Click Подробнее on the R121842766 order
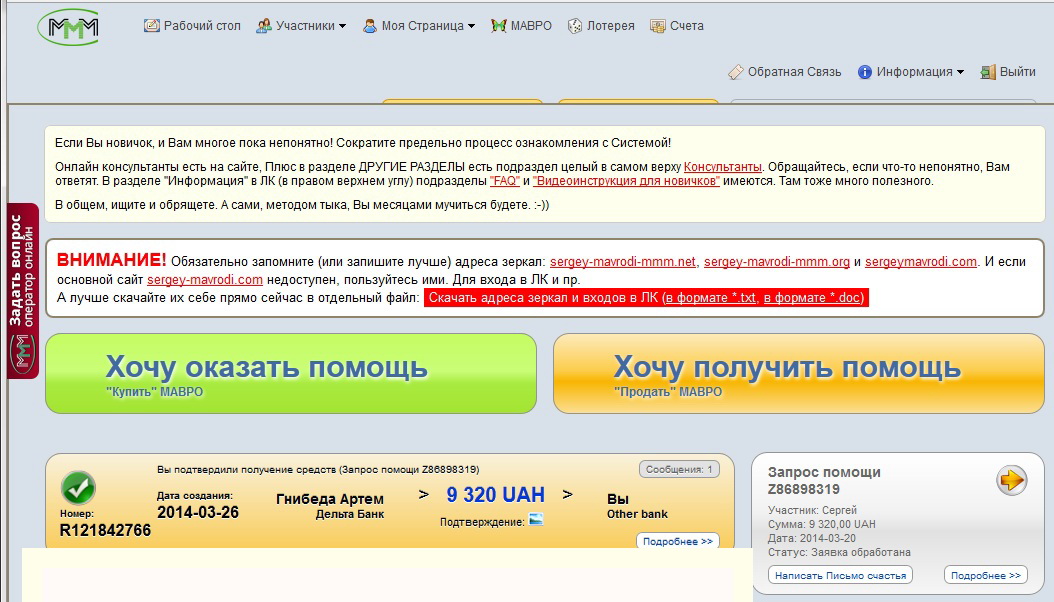 pos(678,541)
